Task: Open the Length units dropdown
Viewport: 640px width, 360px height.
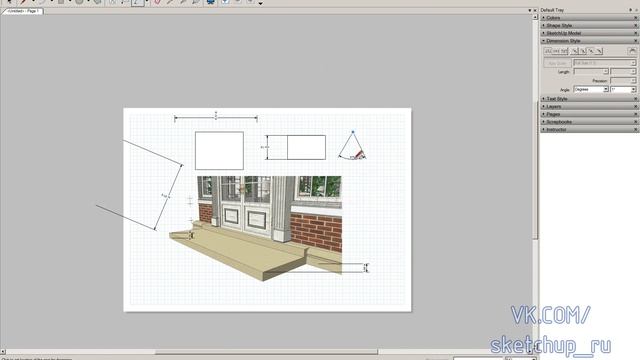Action: (x=623, y=71)
